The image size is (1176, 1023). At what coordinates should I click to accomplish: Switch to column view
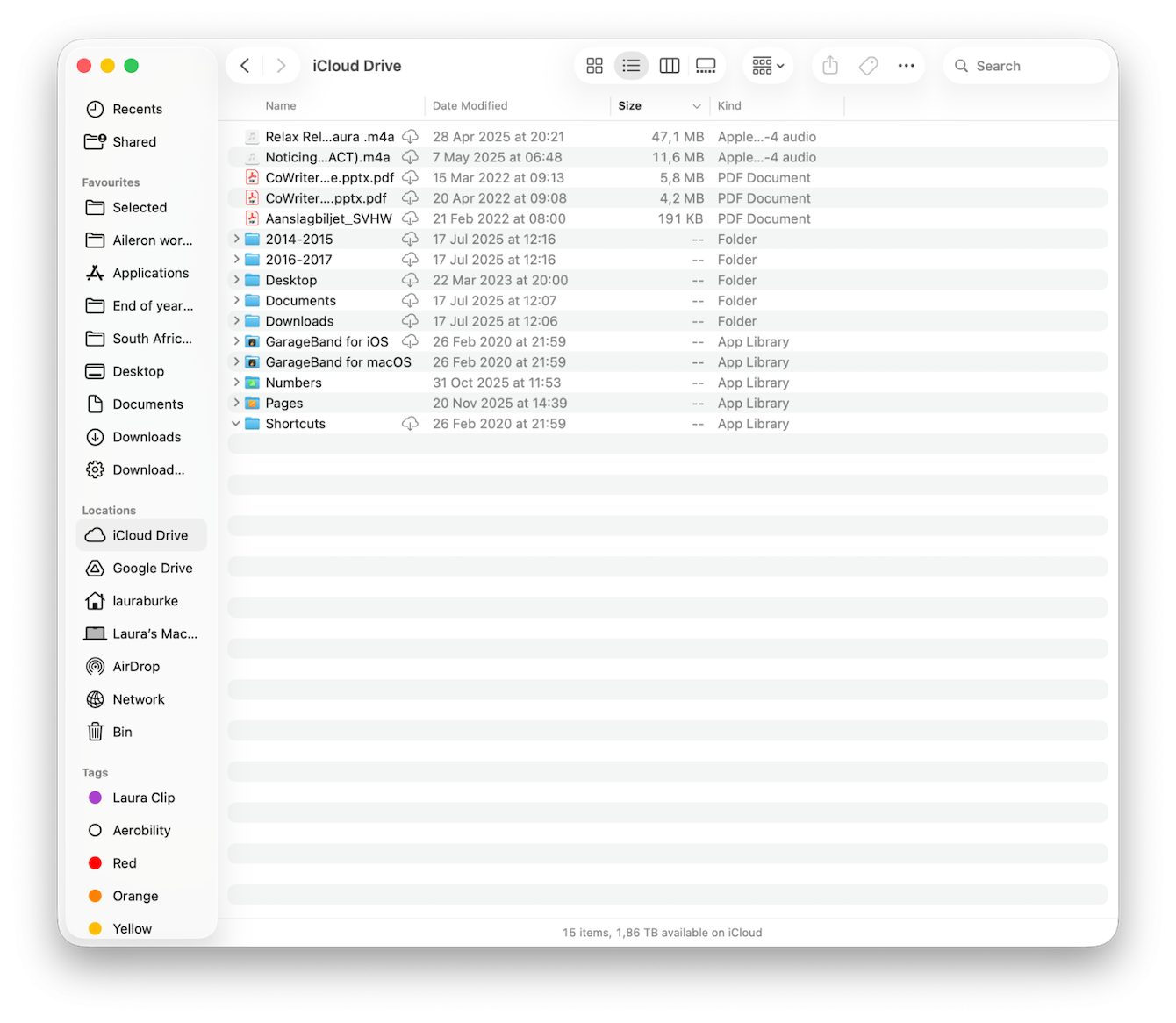(x=669, y=65)
